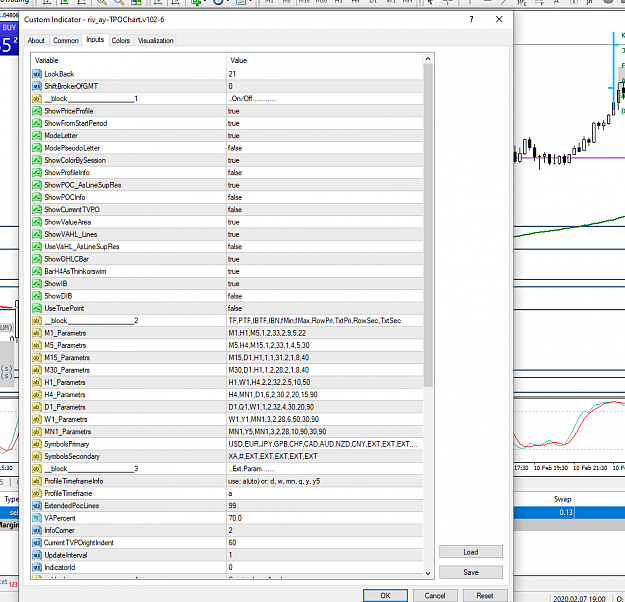
Task: Click the integer icon beside LookBack
Action: click(x=37, y=74)
